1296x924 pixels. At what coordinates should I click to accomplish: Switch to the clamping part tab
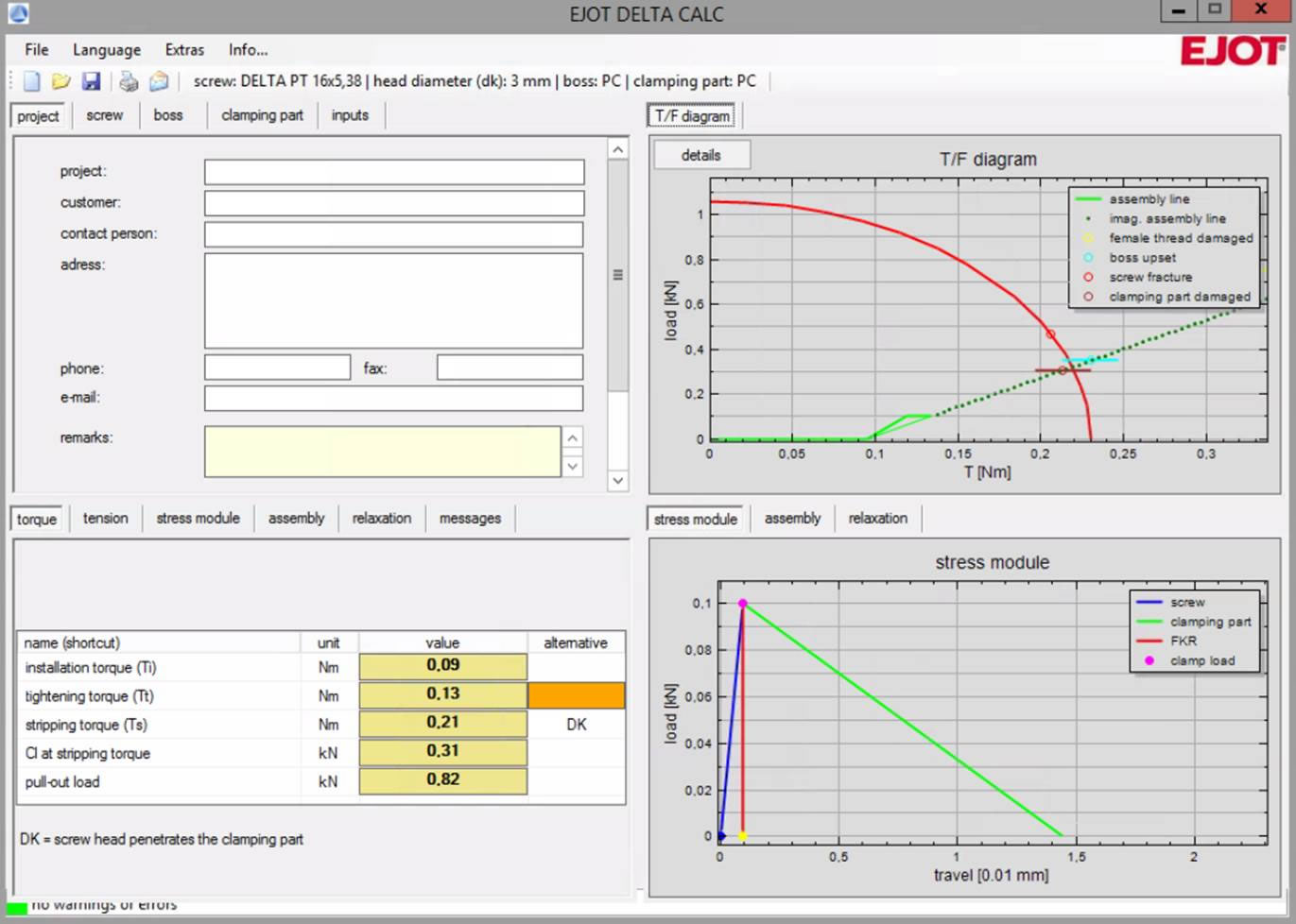pyautogui.click(x=262, y=115)
